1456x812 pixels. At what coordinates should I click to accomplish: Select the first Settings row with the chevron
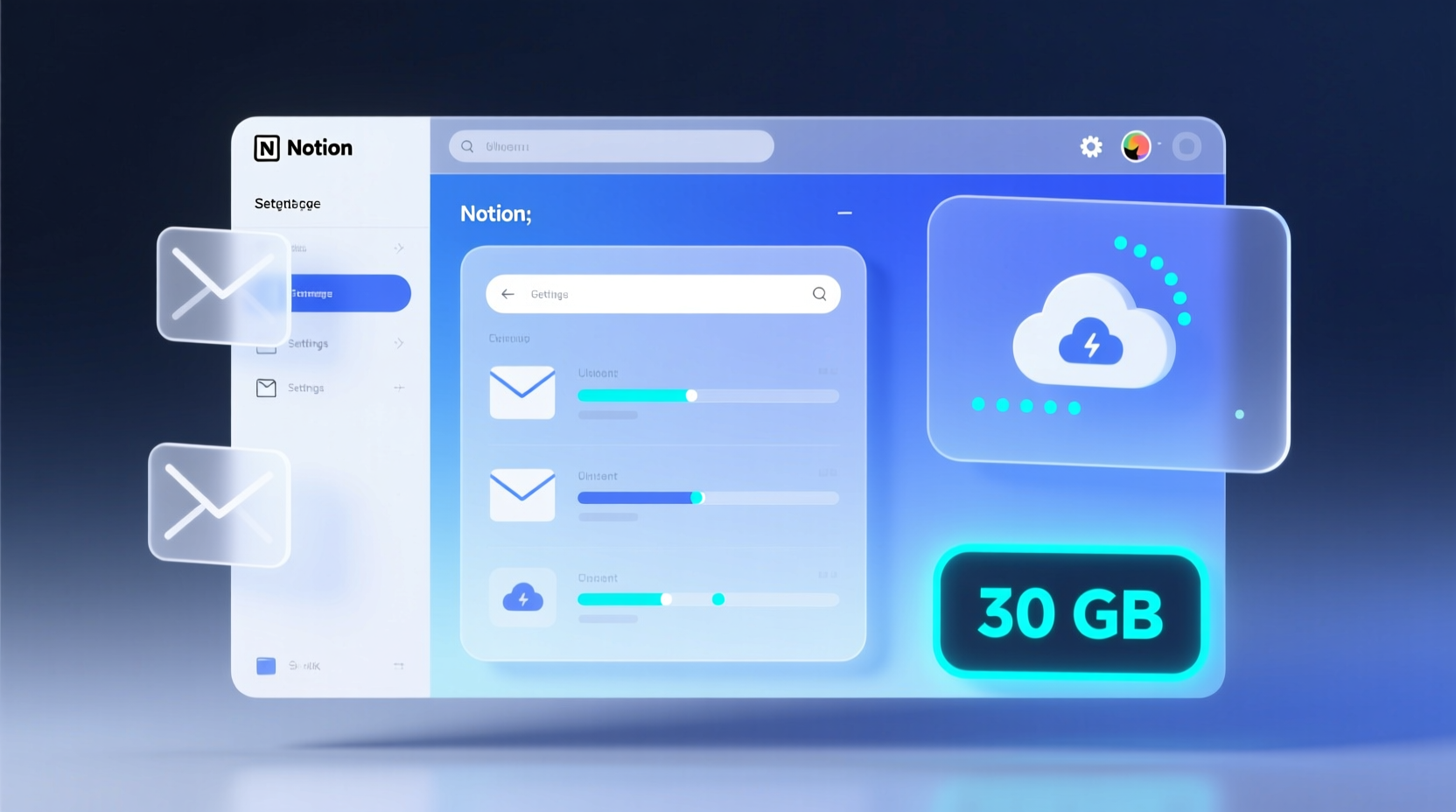tap(331, 343)
